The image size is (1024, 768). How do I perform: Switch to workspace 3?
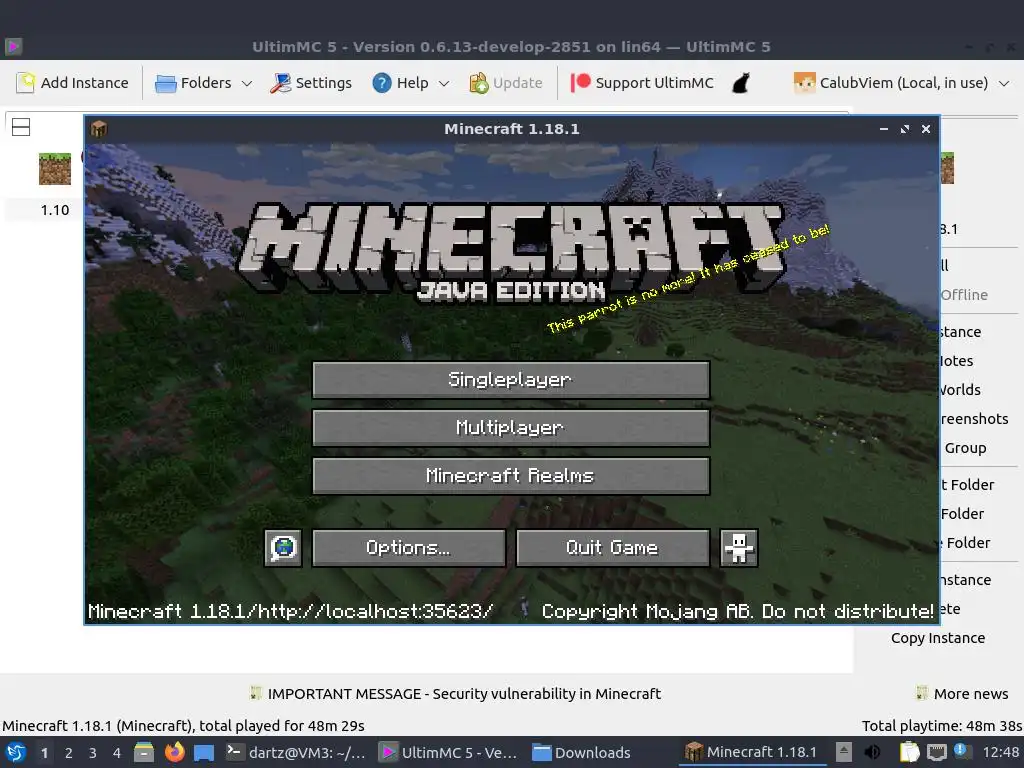93,753
